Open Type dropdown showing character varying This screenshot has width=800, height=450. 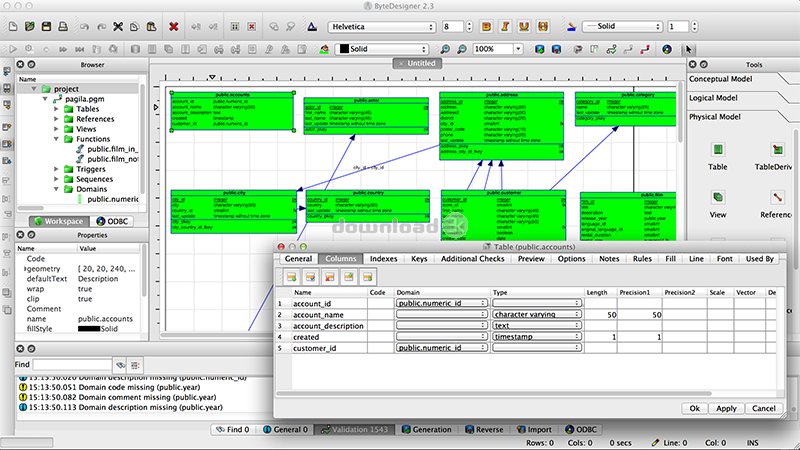(537, 314)
